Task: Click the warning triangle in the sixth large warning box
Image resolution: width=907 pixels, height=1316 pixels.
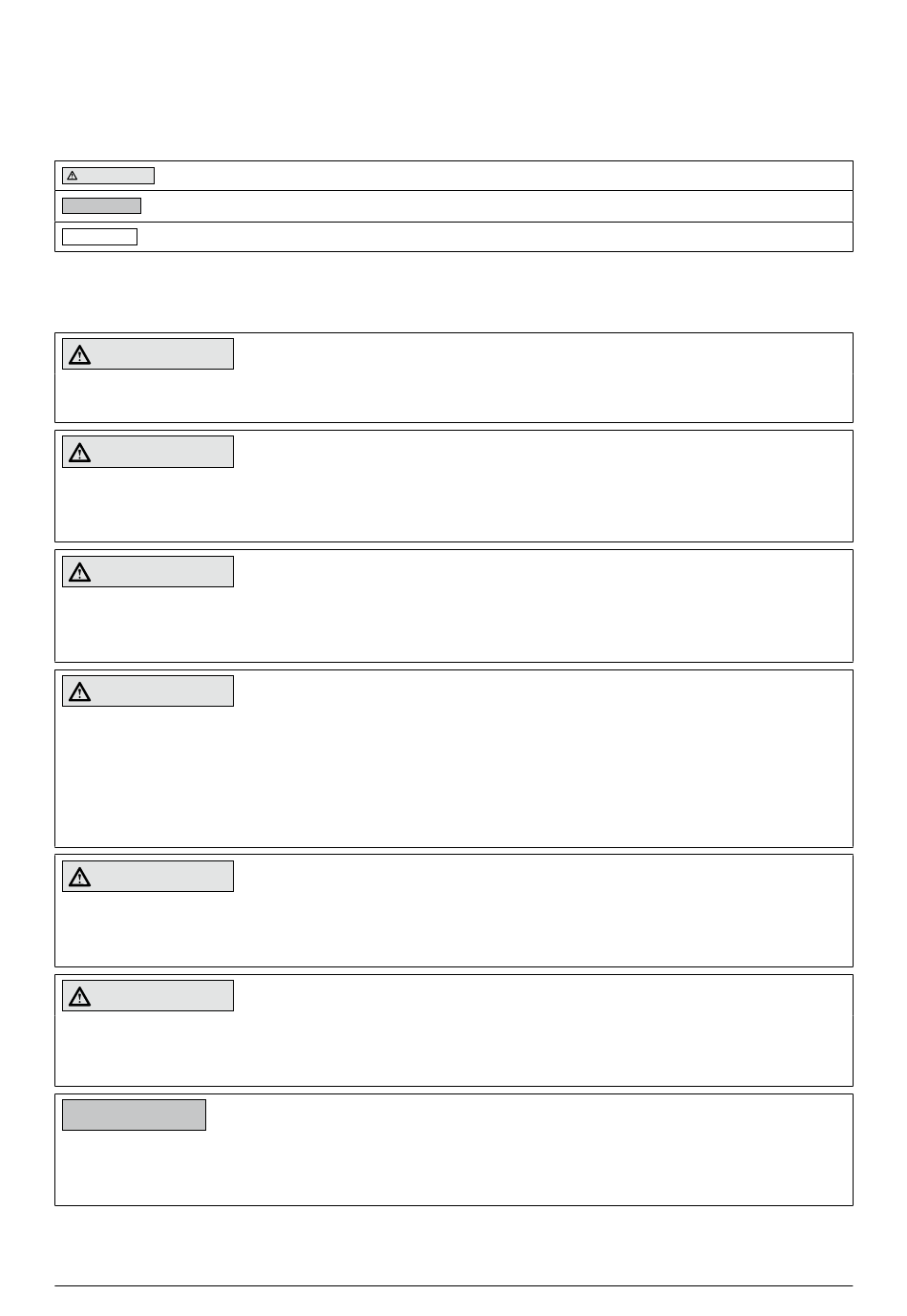Action: click(80, 996)
